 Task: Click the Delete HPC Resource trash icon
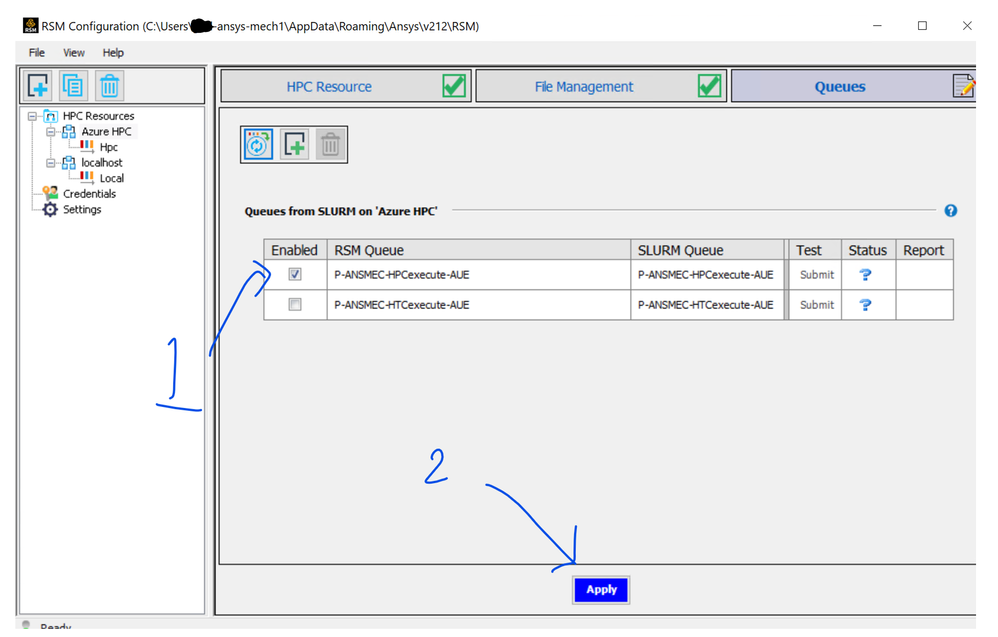109,85
